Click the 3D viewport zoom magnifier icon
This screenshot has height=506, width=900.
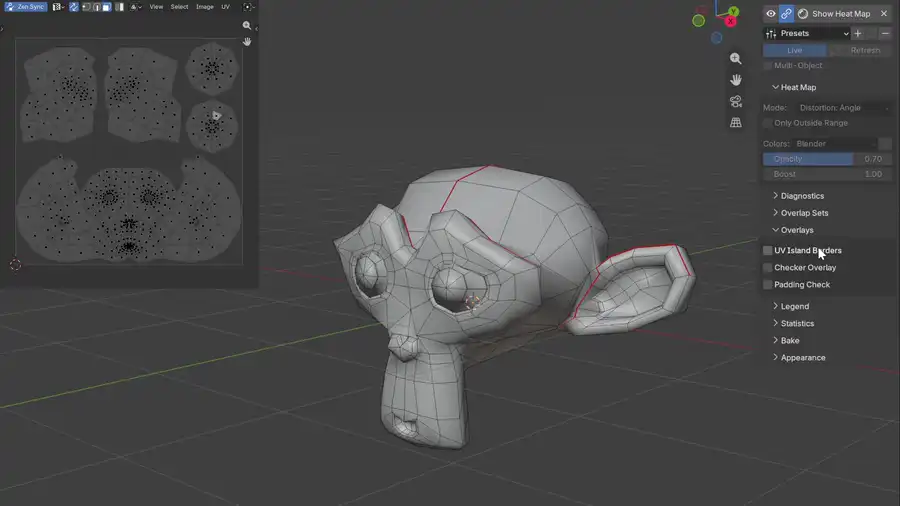735,59
